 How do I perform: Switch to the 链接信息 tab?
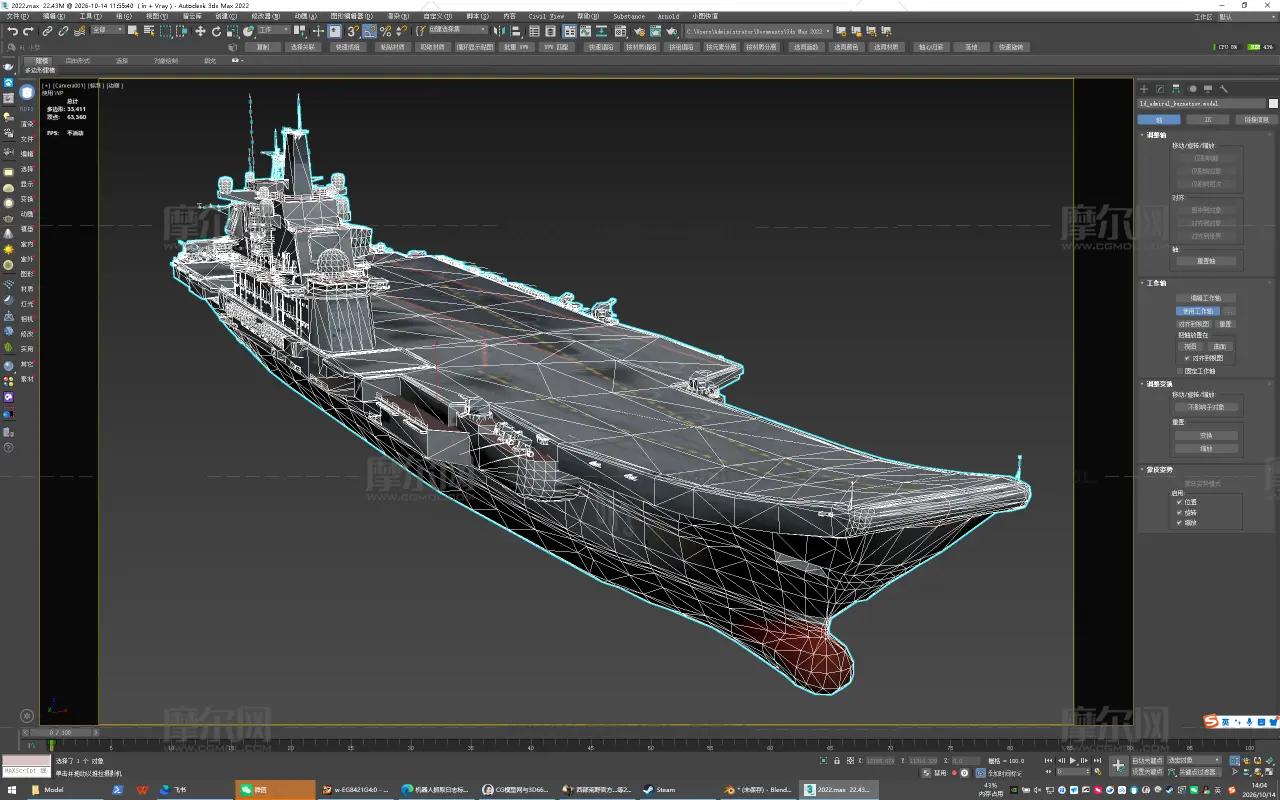1256,119
